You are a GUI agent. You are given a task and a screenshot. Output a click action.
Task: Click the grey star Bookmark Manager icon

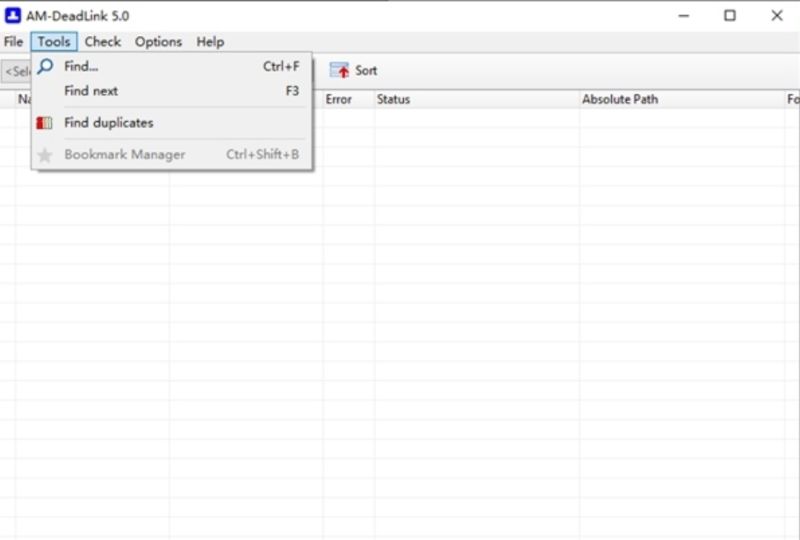point(45,155)
